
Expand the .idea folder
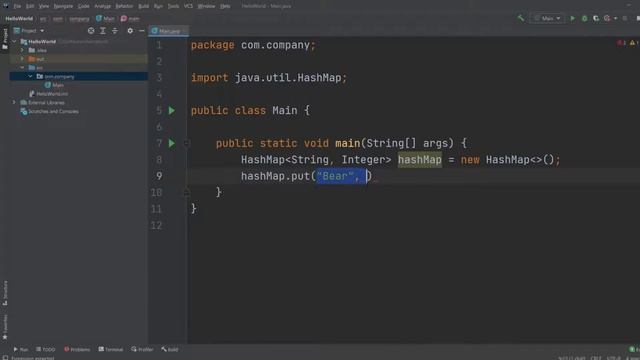[x=22, y=50]
